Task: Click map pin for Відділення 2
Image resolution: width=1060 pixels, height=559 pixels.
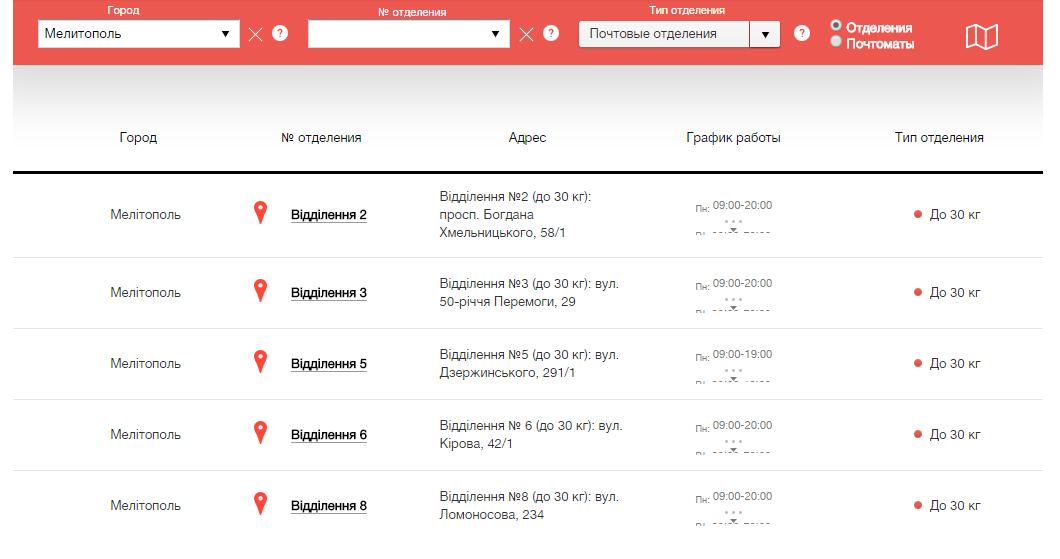Action: click(260, 212)
